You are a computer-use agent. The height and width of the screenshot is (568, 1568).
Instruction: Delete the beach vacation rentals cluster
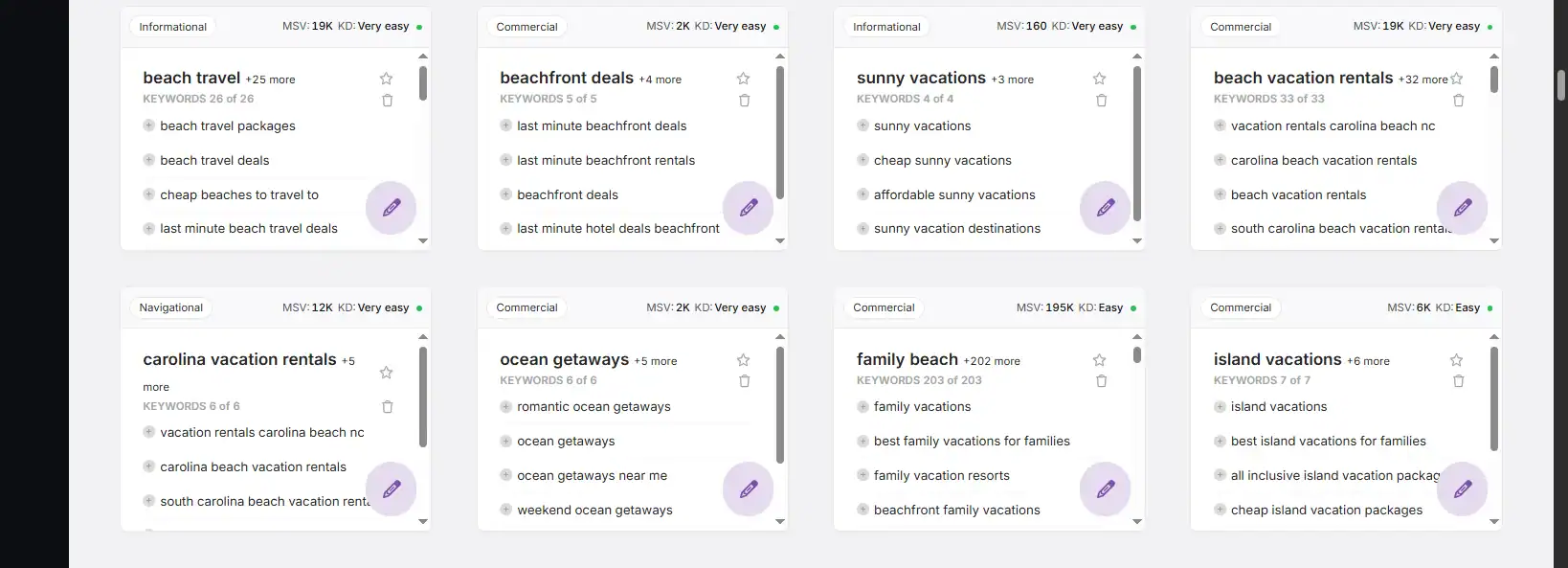tap(1458, 101)
